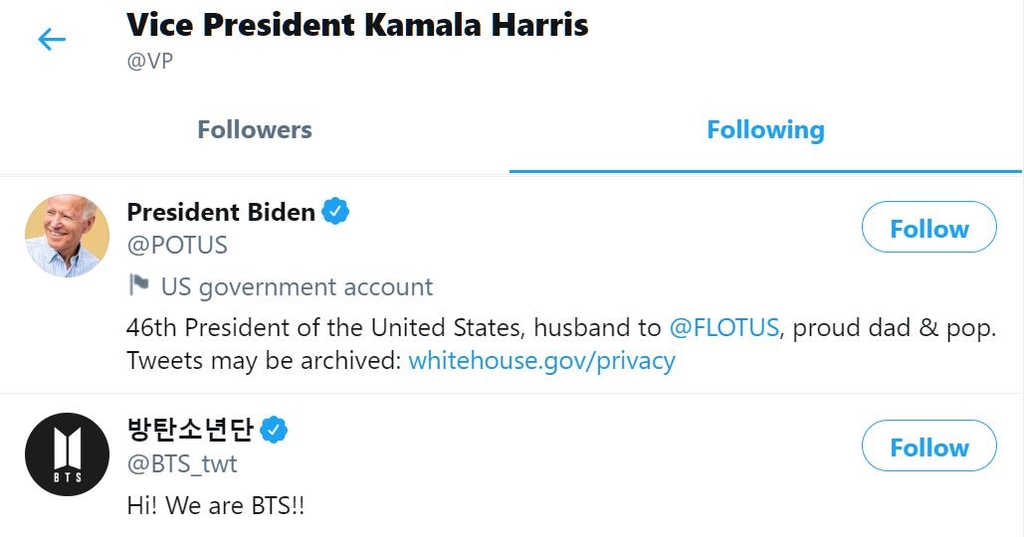Image resolution: width=1024 pixels, height=537 pixels.
Task: Click the @VP handle under the heading
Action: coord(150,61)
